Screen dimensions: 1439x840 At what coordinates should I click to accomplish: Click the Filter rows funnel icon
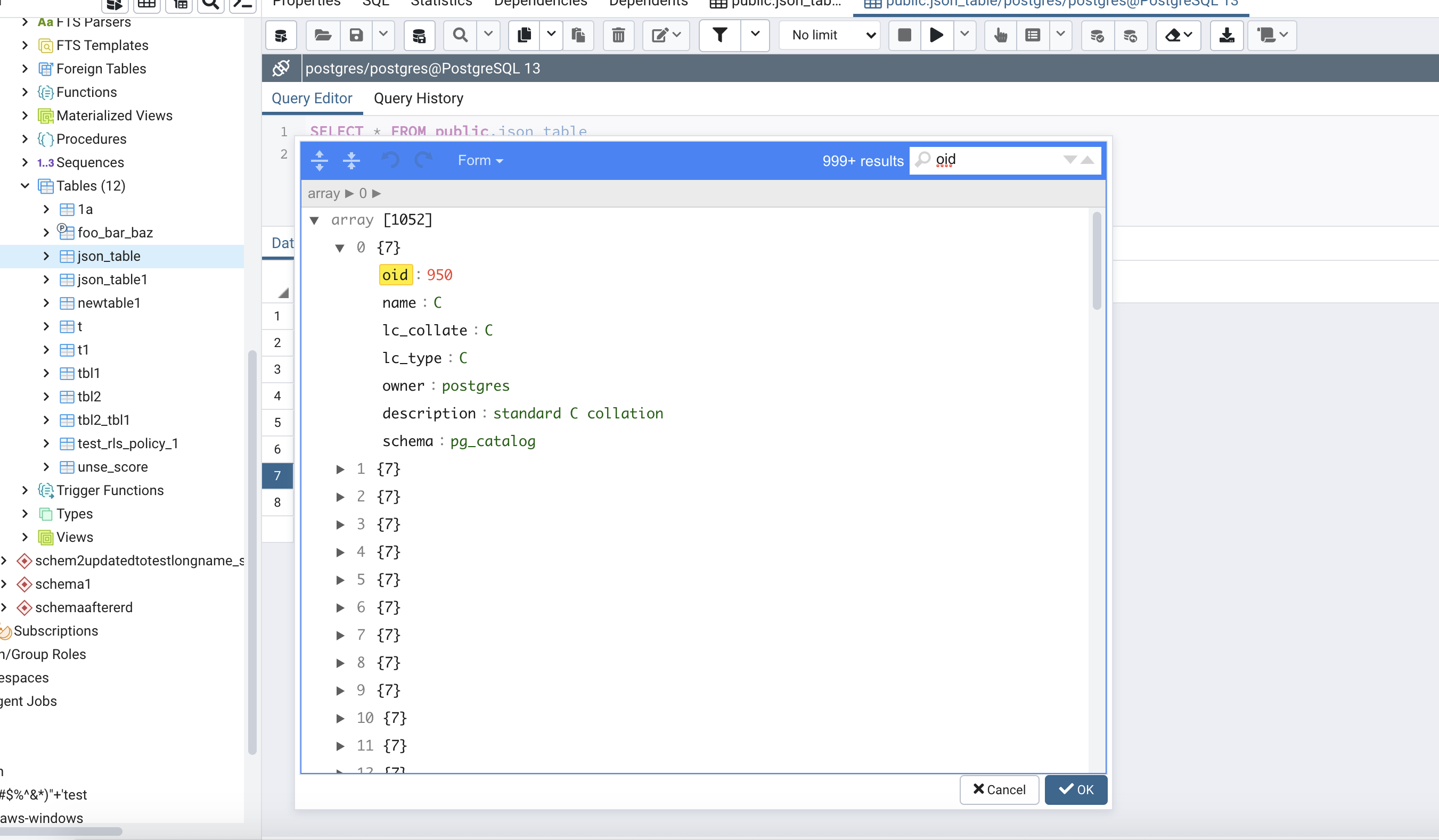click(720, 35)
